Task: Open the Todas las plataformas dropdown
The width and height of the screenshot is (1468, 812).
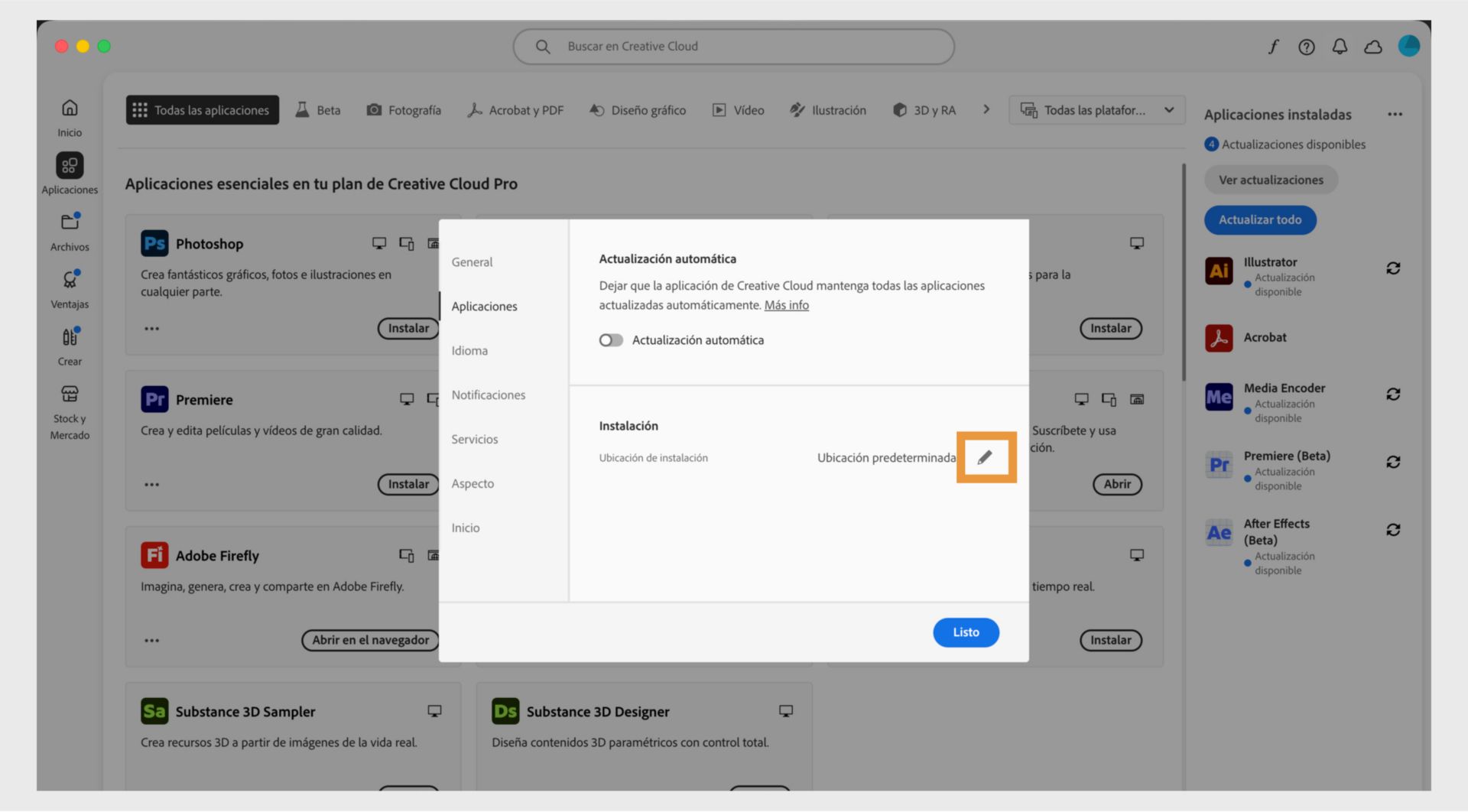Action: coord(1097,110)
